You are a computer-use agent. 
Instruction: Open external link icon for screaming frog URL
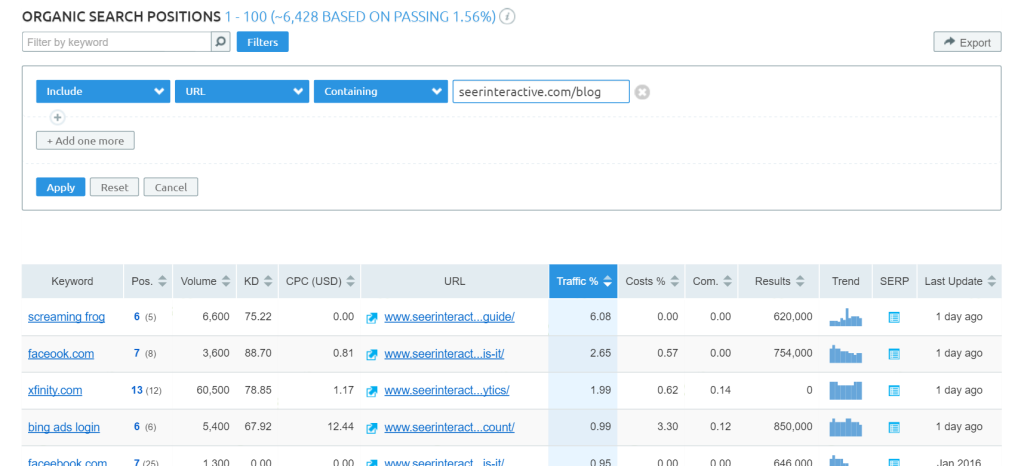pos(372,317)
